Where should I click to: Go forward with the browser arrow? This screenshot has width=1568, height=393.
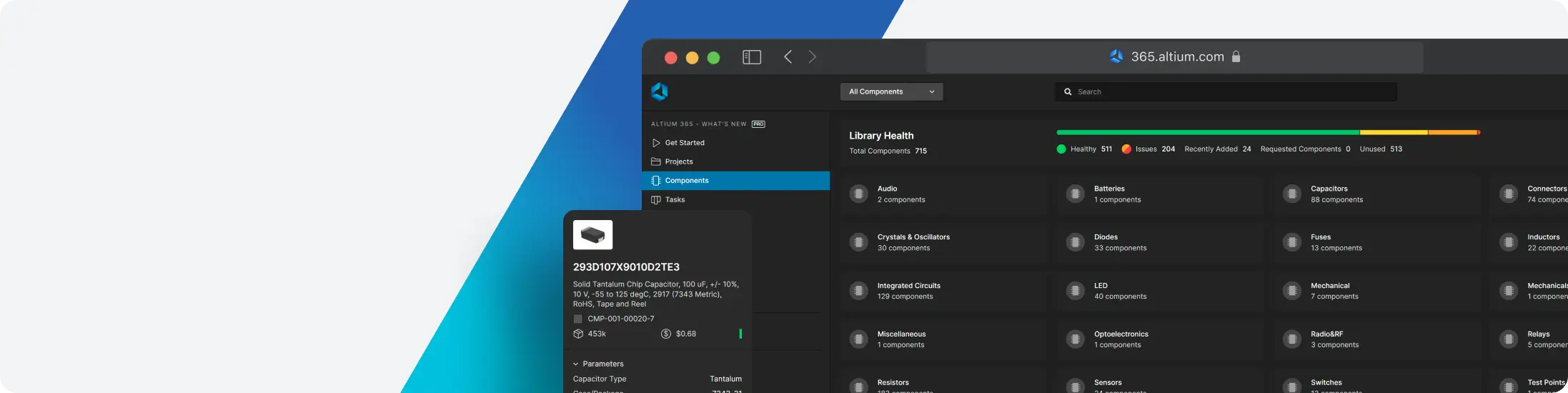click(813, 57)
